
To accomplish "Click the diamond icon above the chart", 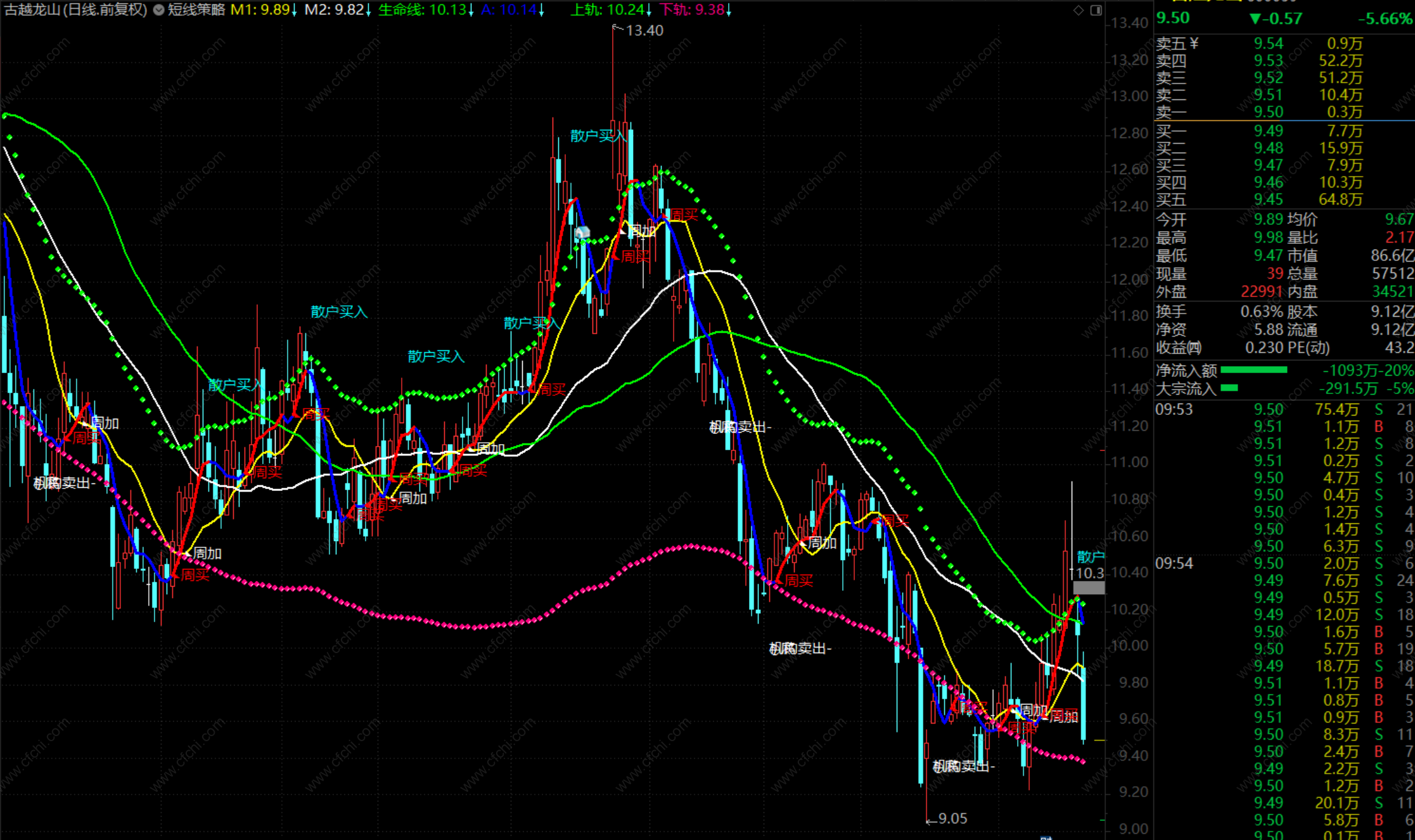I will (1079, 10).
